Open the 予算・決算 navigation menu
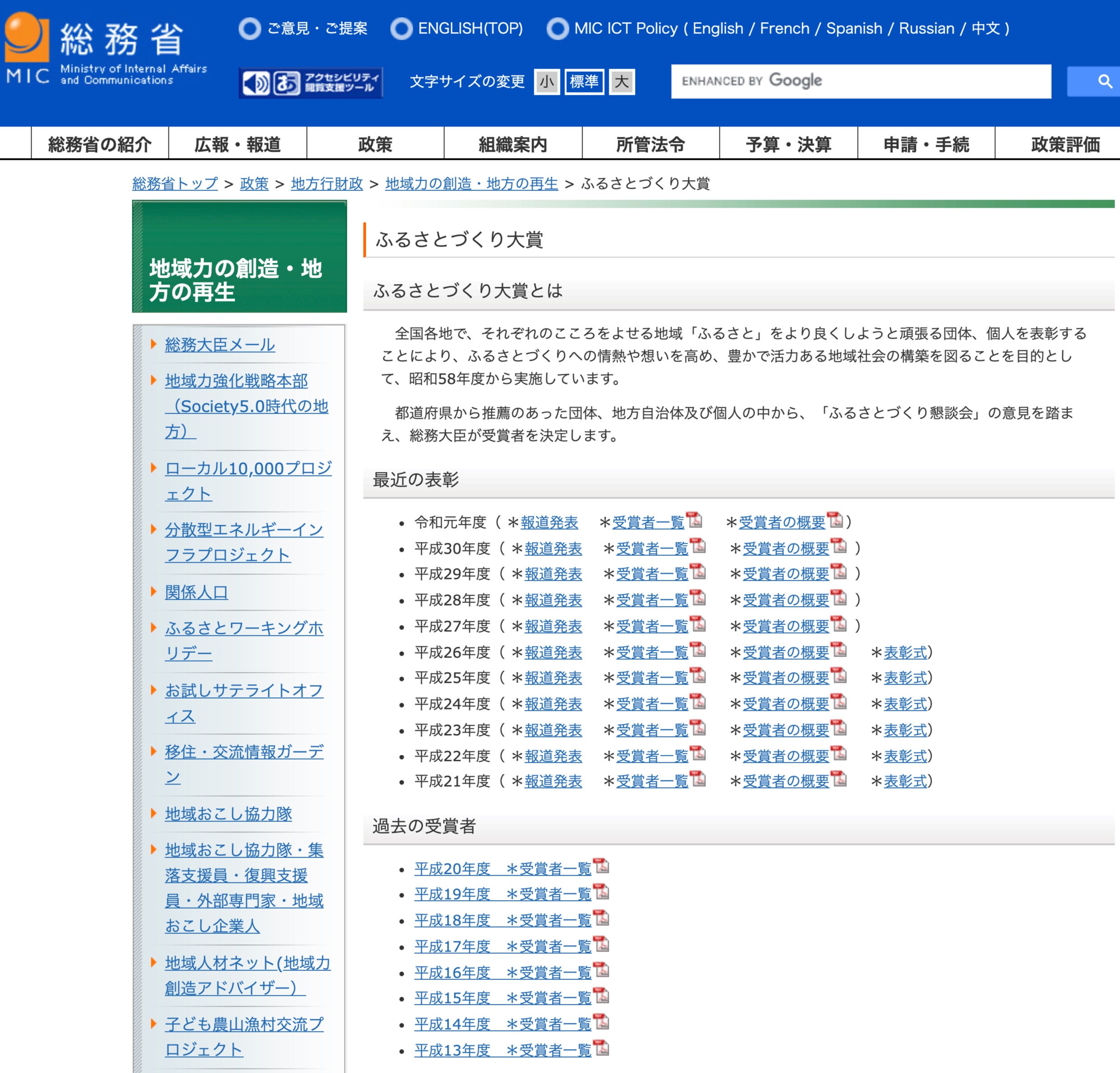The height and width of the screenshot is (1073, 1120). coord(788,144)
